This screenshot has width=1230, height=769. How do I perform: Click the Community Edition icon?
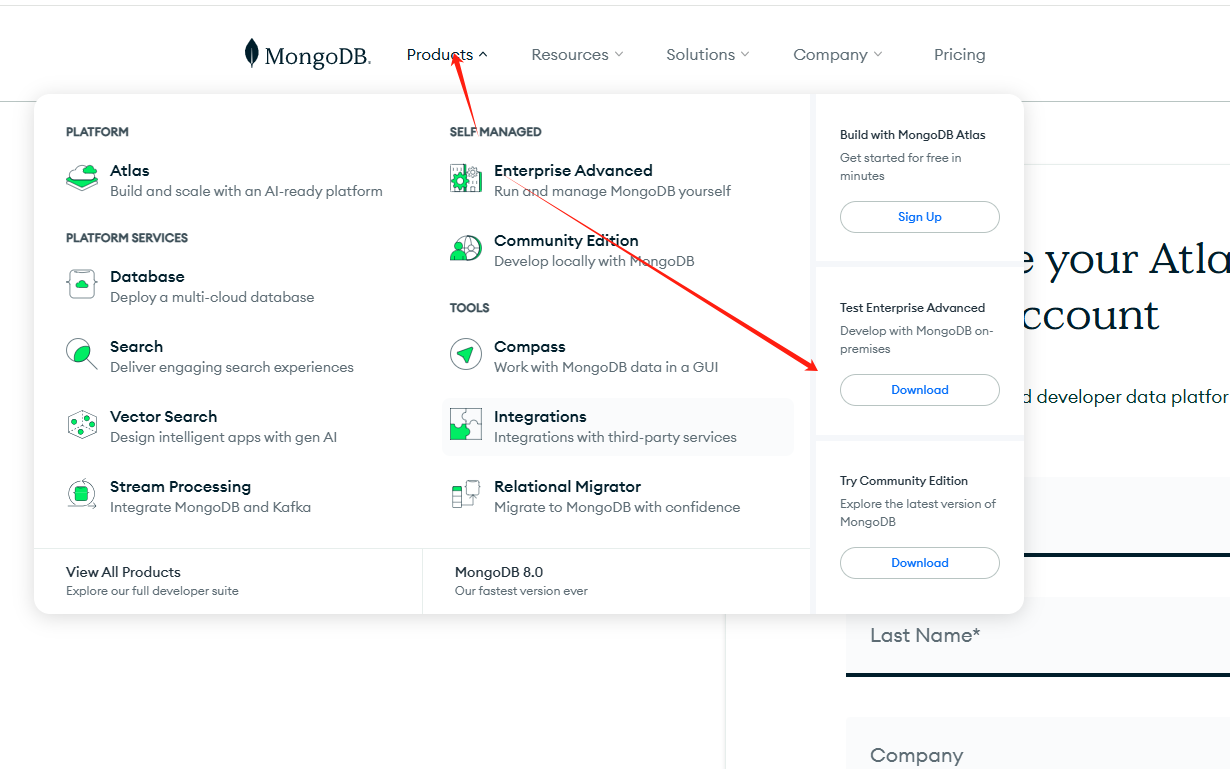coord(466,248)
